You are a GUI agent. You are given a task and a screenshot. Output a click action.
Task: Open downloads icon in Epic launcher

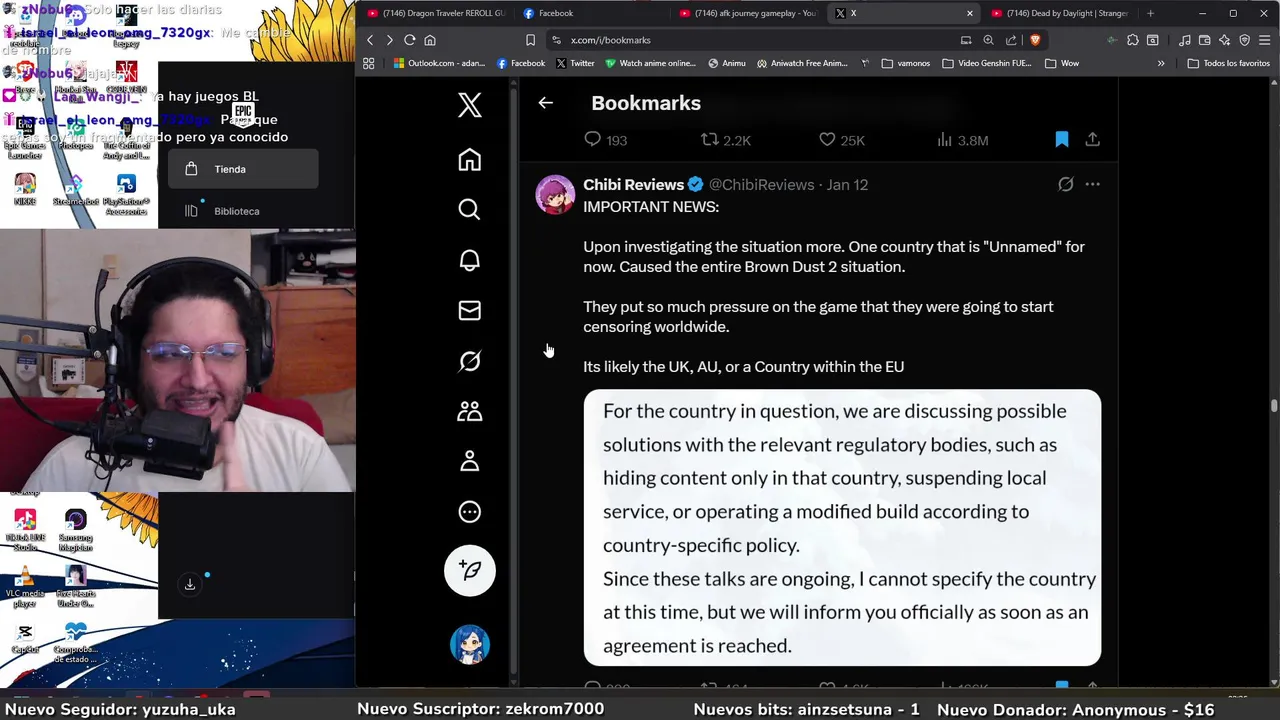[x=189, y=584]
